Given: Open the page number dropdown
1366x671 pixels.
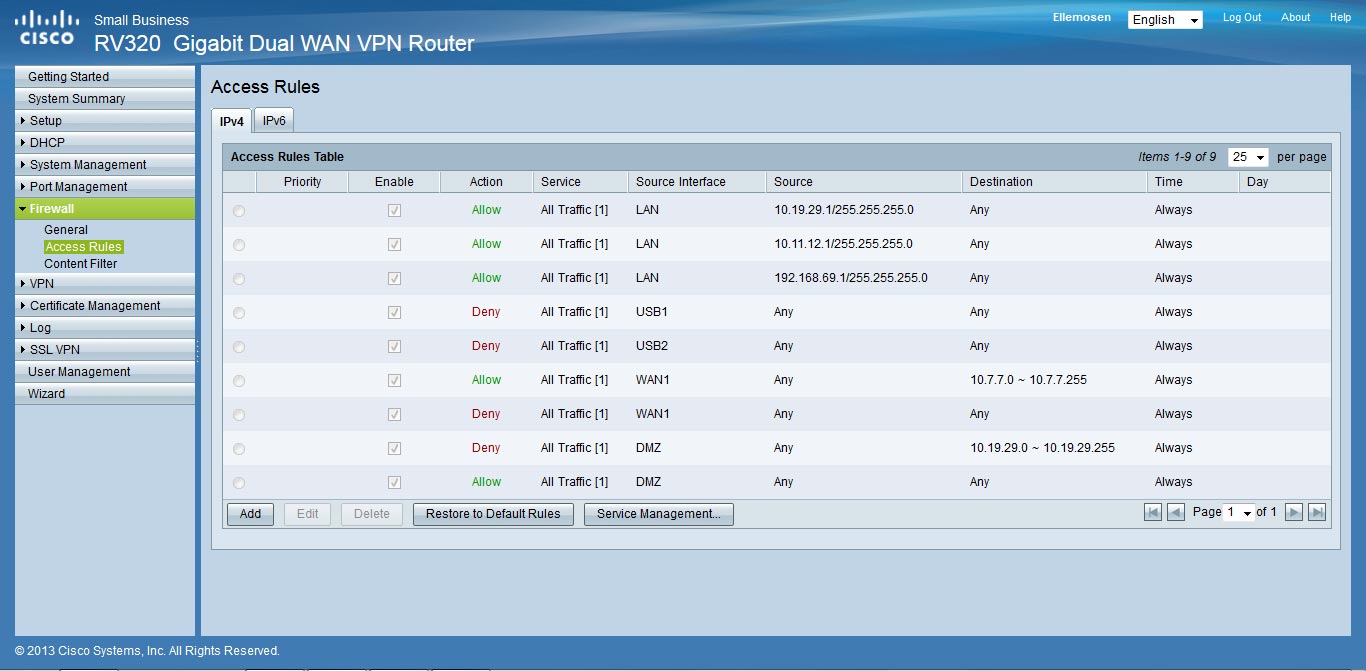Looking at the screenshot, I should [x=1239, y=512].
